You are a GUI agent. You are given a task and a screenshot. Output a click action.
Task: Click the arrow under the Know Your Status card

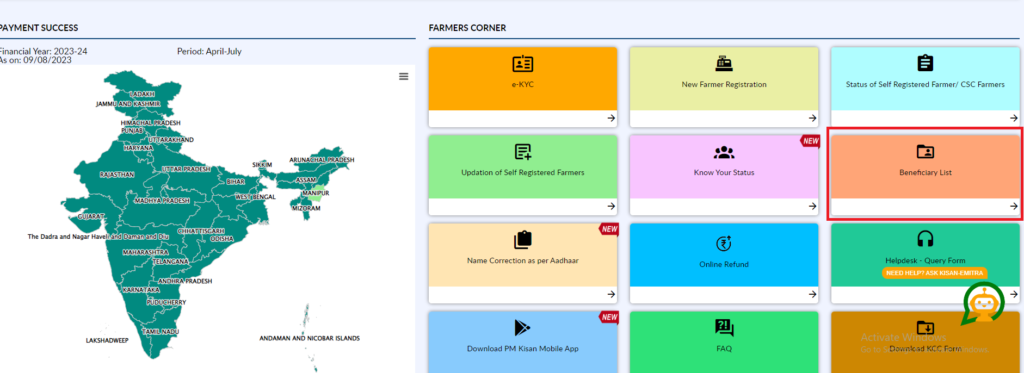pyautogui.click(x=812, y=206)
